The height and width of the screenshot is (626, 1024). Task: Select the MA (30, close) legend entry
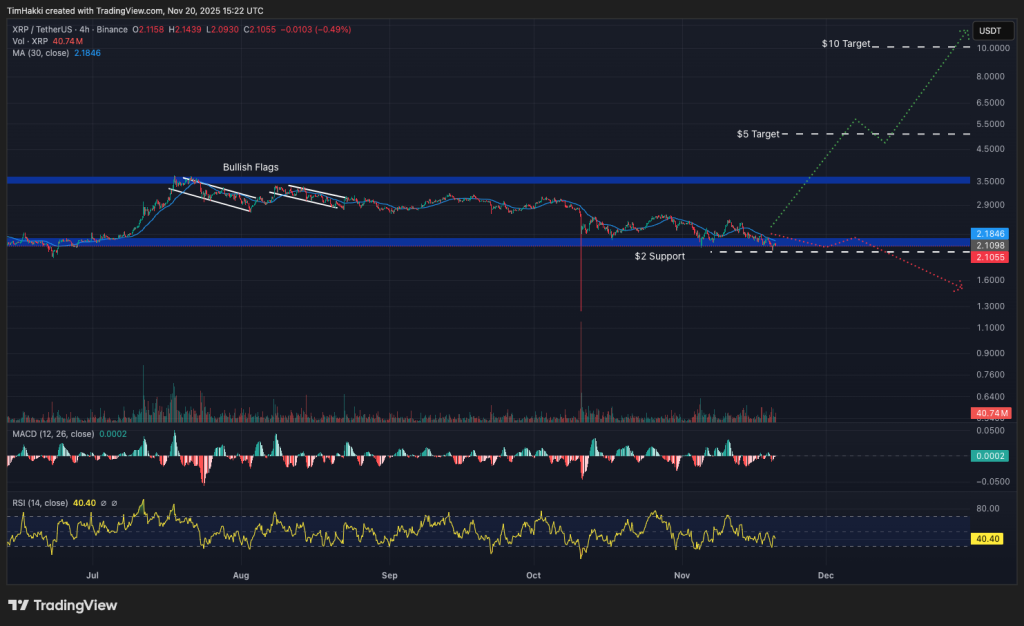click(x=40, y=53)
